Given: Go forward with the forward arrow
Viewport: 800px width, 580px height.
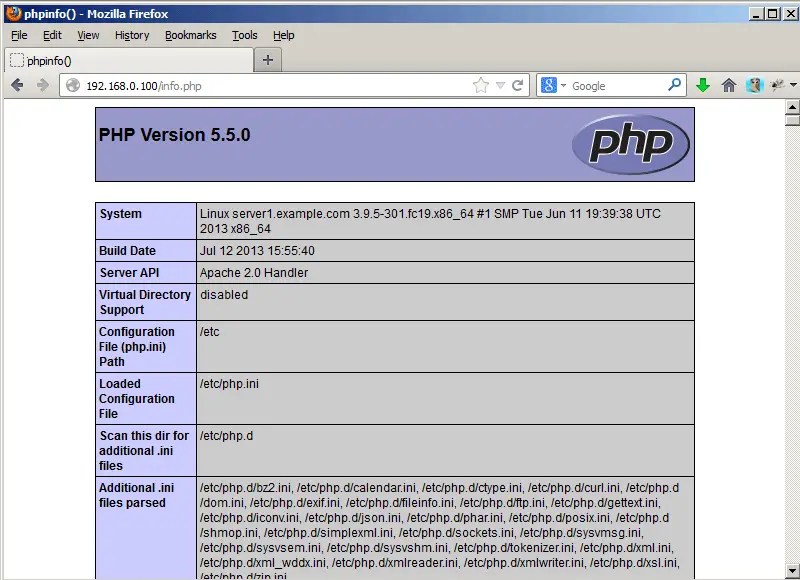Looking at the screenshot, I should 43,85.
